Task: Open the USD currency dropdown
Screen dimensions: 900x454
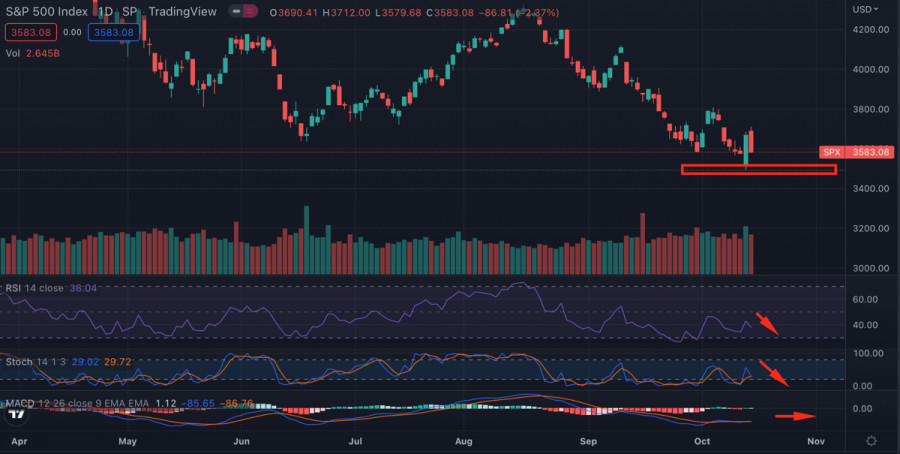Action: (866, 9)
